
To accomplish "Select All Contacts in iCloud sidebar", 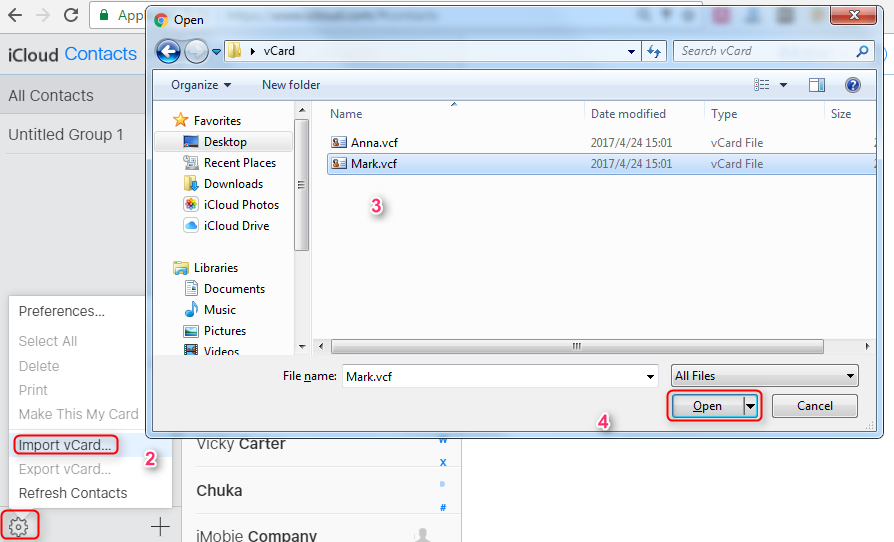I will (73, 95).
